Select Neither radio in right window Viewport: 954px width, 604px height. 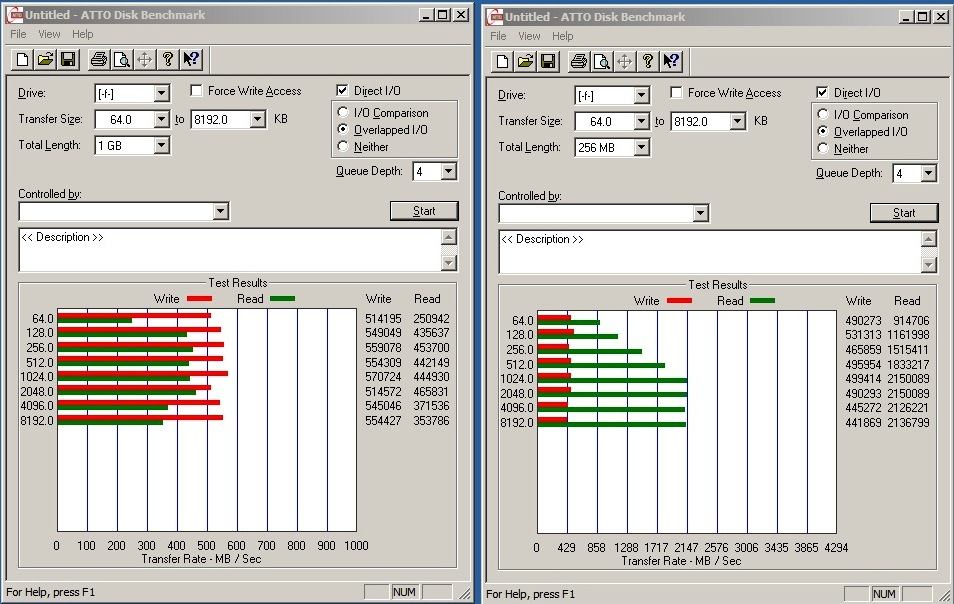click(823, 148)
